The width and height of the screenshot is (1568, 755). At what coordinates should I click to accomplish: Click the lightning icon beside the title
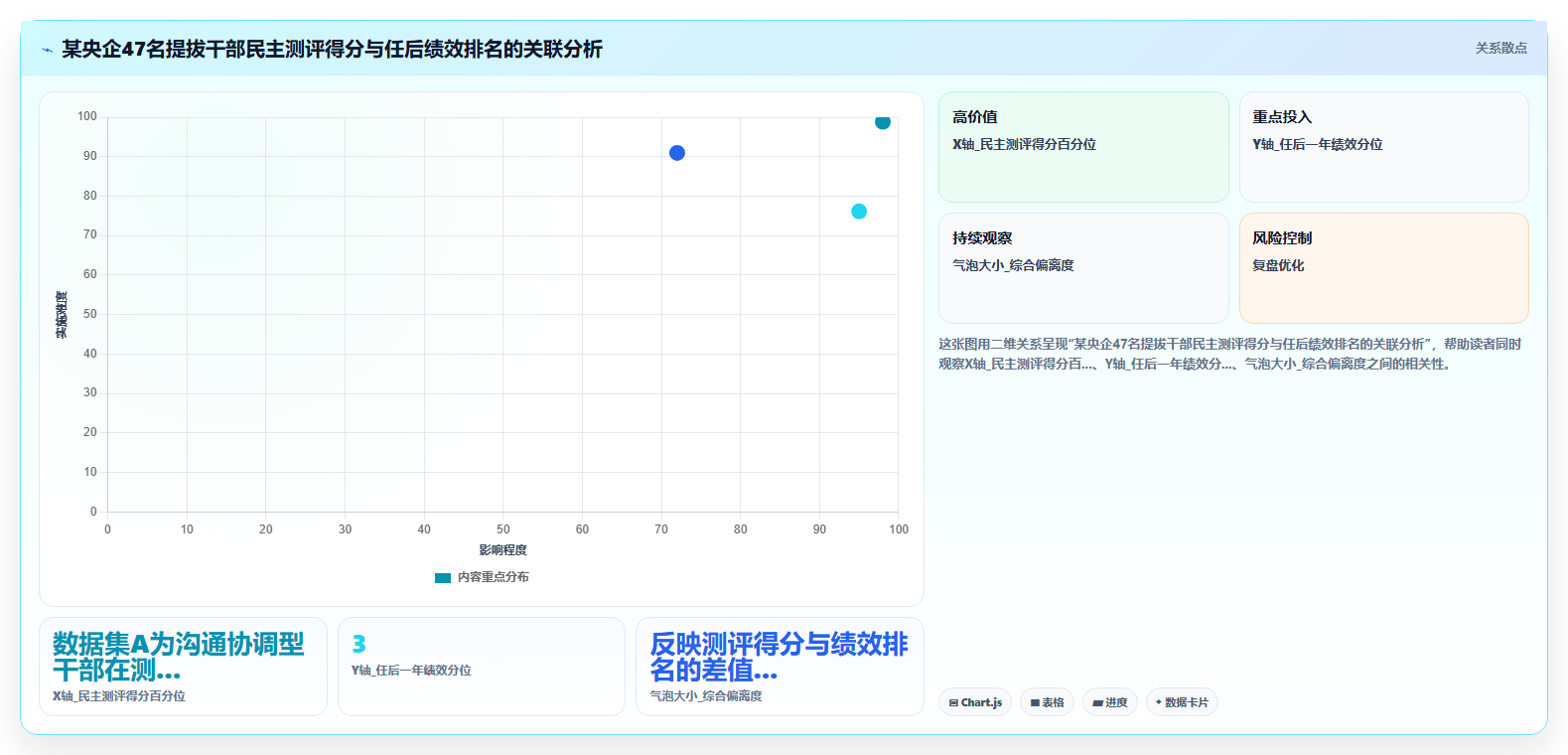pyautogui.click(x=47, y=50)
